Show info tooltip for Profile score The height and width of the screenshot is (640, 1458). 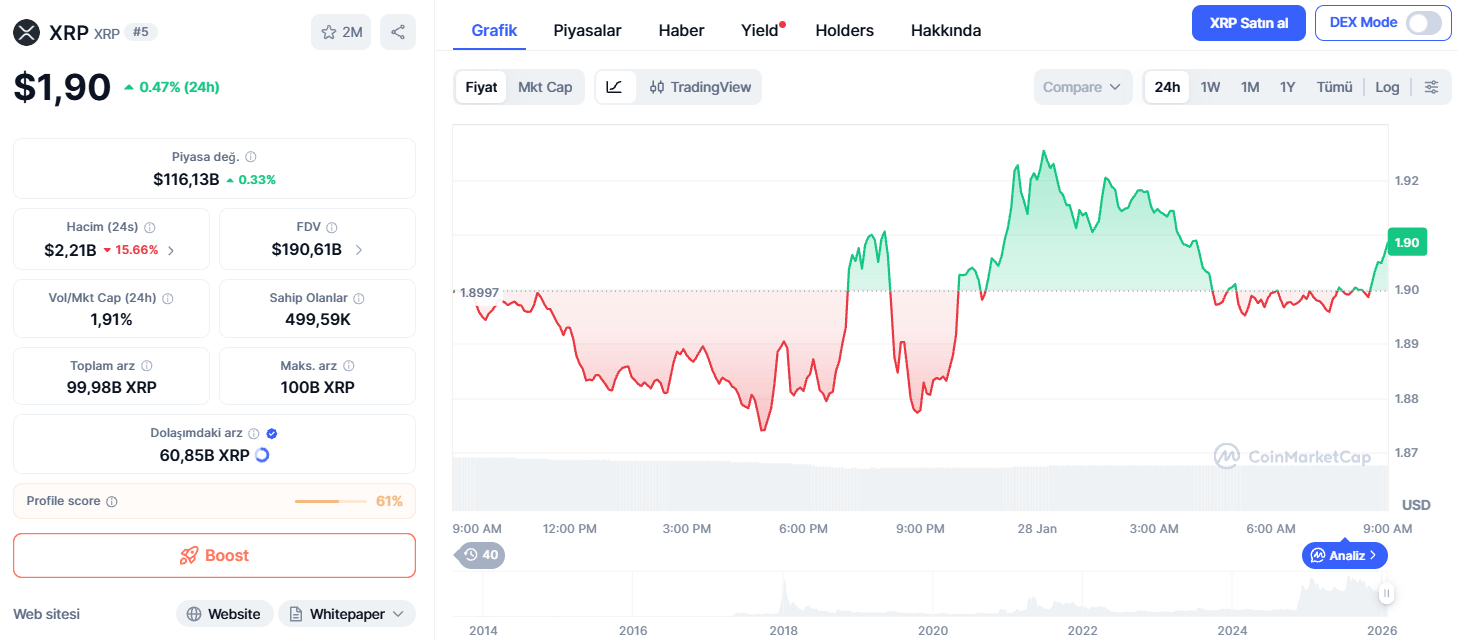pos(112,501)
